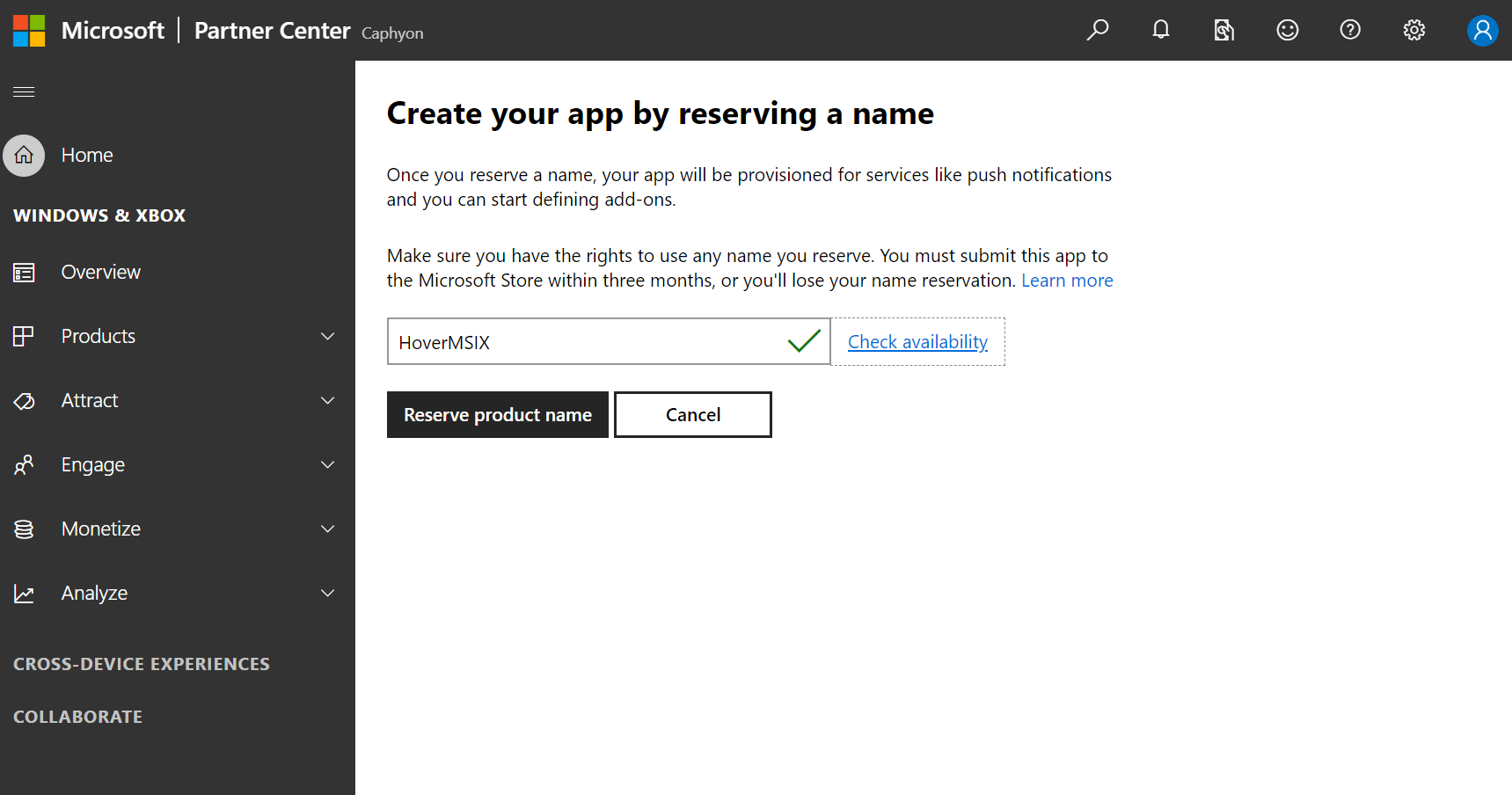Viewport: 1512px width, 795px height.
Task: Open search with the magnifier icon
Action: tap(1097, 30)
